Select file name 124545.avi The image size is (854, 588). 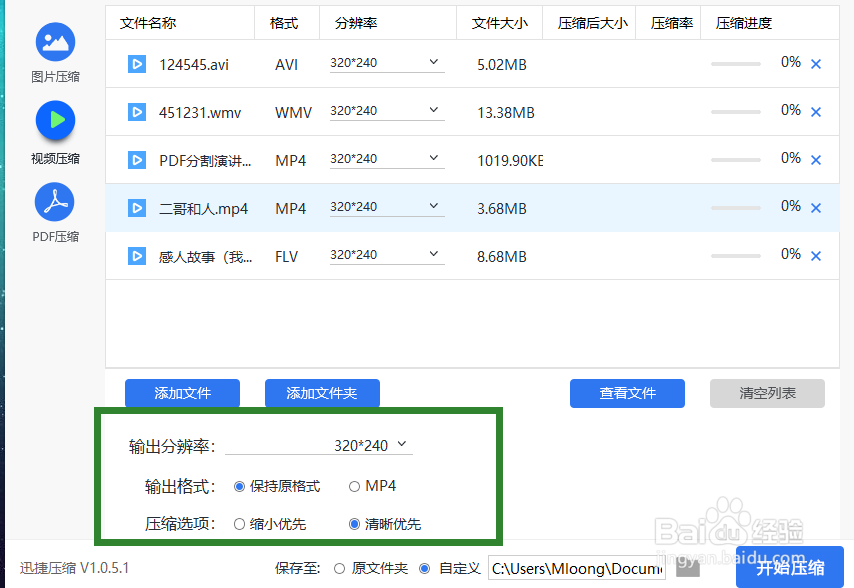coord(194,65)
